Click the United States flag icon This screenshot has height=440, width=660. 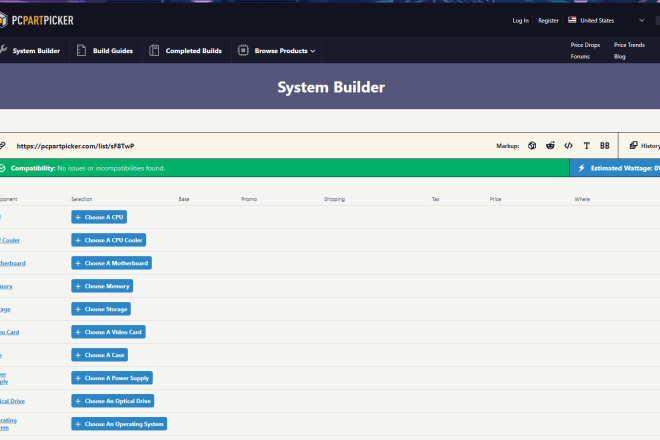(572, 20)
